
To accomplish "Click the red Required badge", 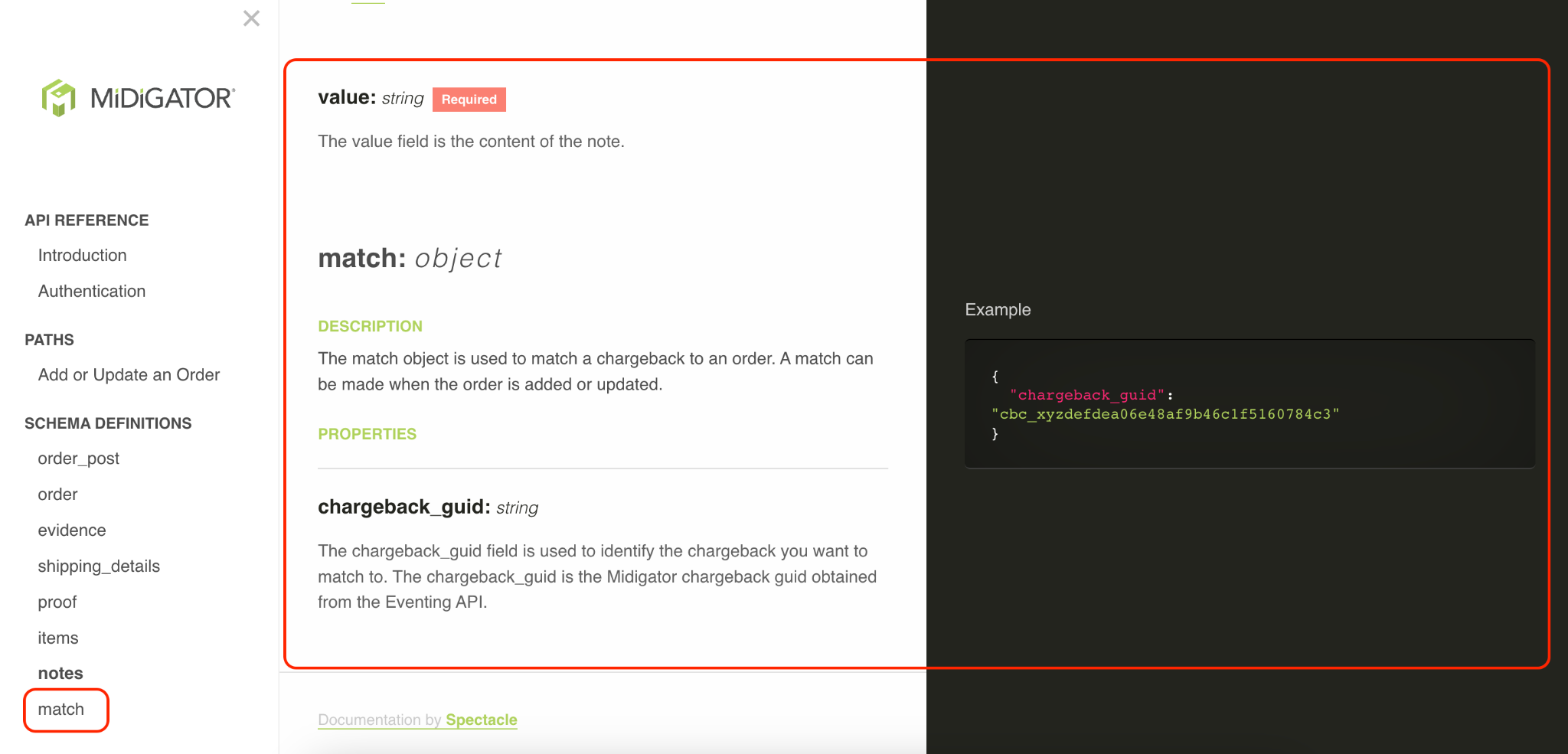I will point(469,100).
